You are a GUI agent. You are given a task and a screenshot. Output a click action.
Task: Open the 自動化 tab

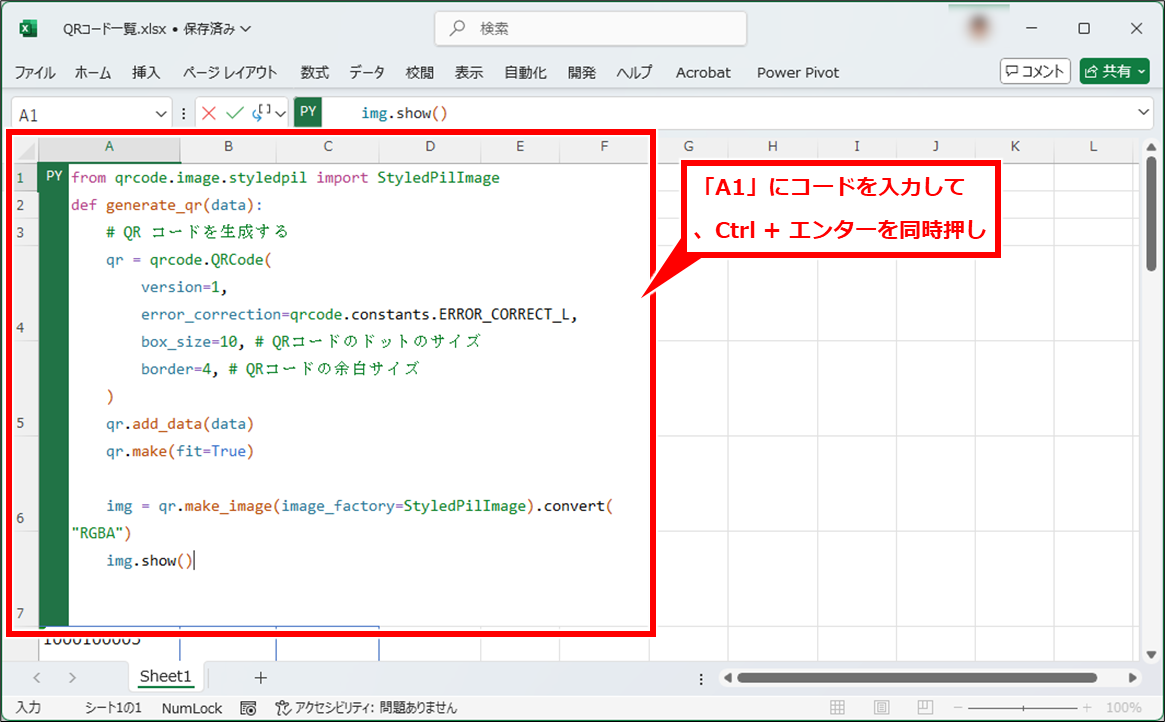(525, 72)
